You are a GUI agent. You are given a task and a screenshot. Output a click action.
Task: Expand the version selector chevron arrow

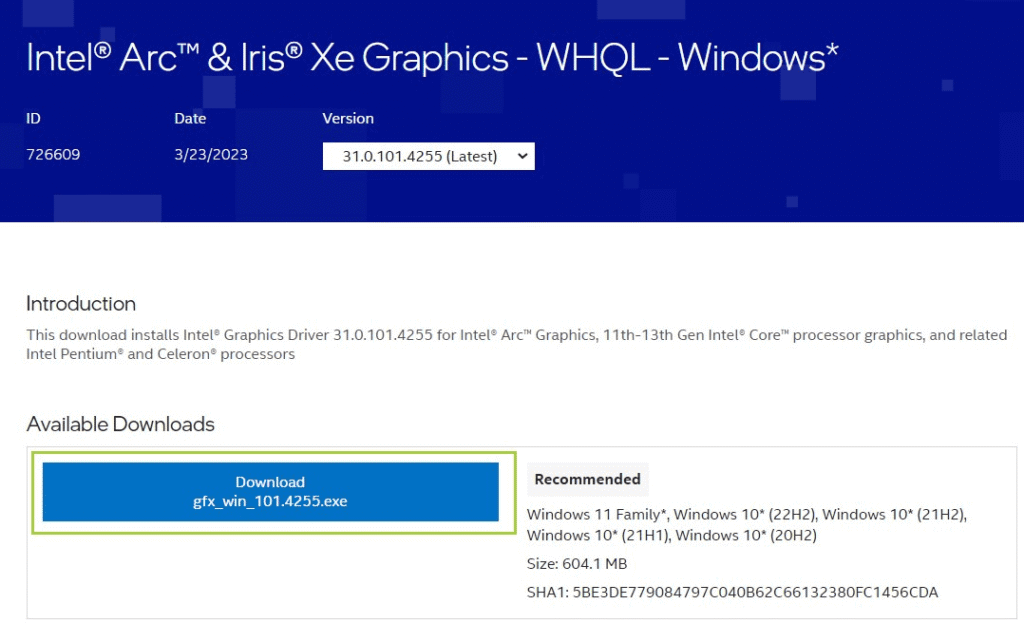pyautogui.click(x=521, y=156)
